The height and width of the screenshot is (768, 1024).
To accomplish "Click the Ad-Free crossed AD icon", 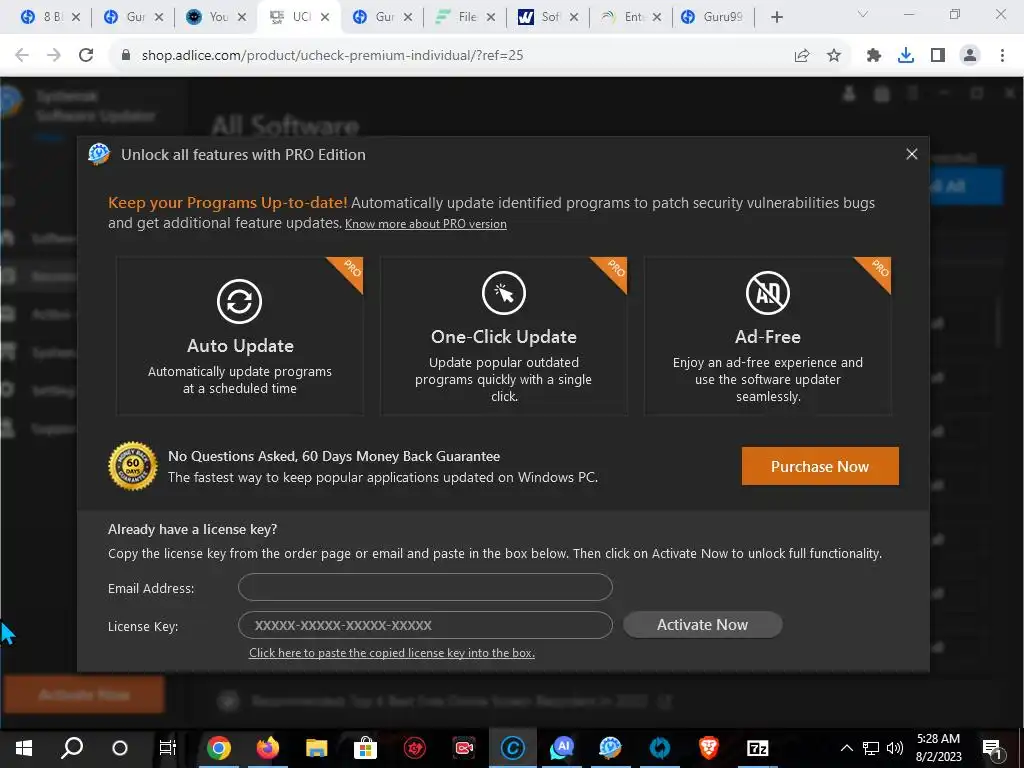I will [767, 293].
